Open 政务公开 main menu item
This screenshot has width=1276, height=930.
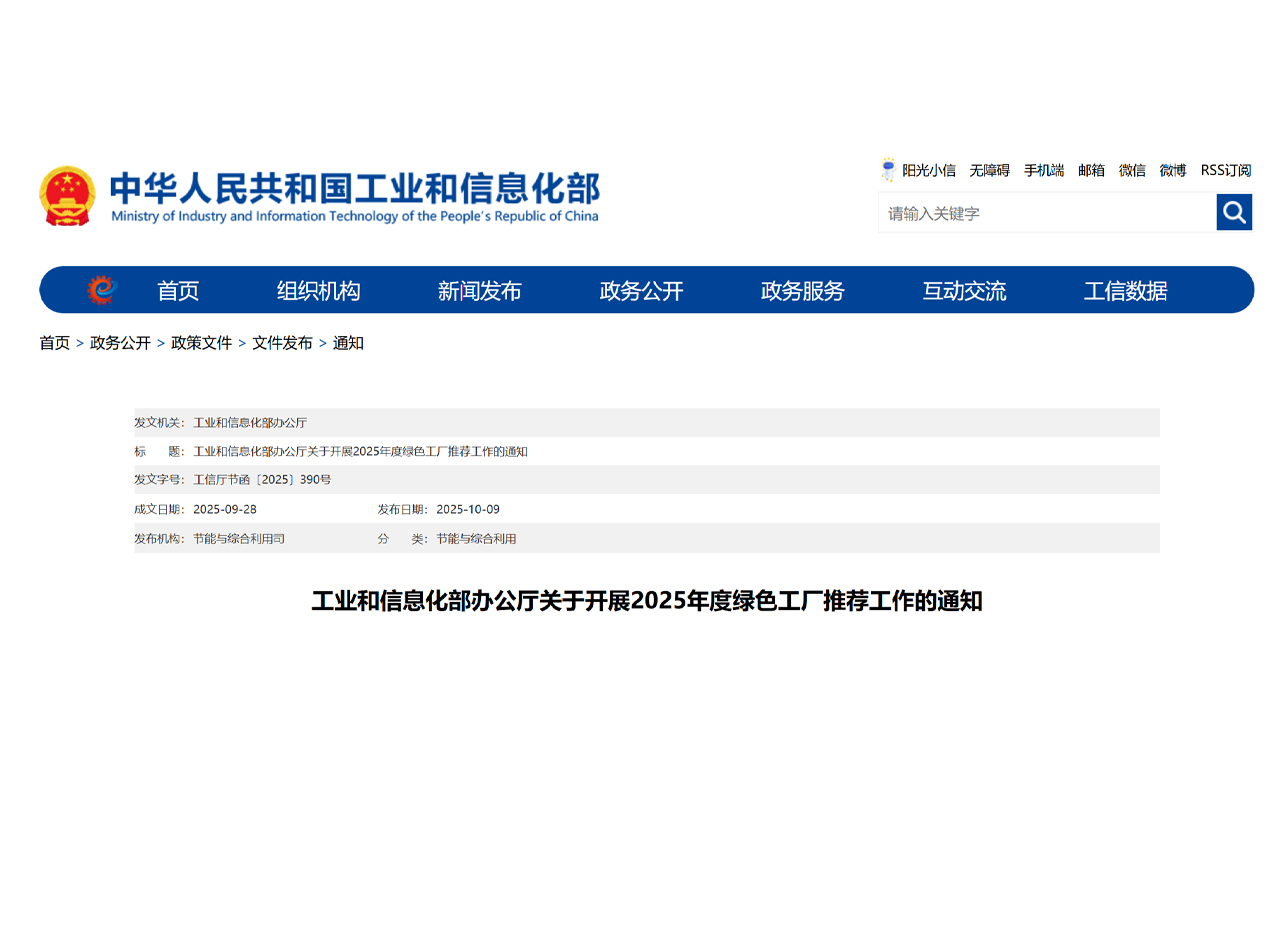641,291
